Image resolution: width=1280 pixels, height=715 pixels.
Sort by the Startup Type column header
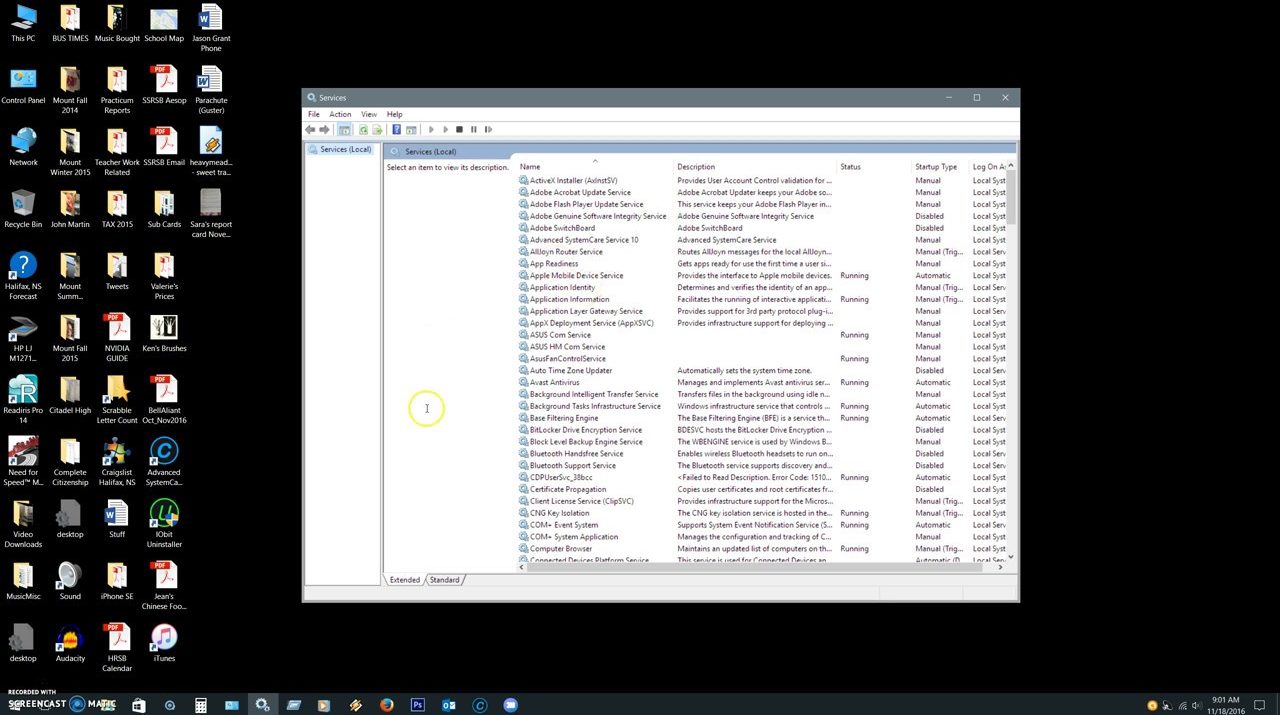coord(936,167)
